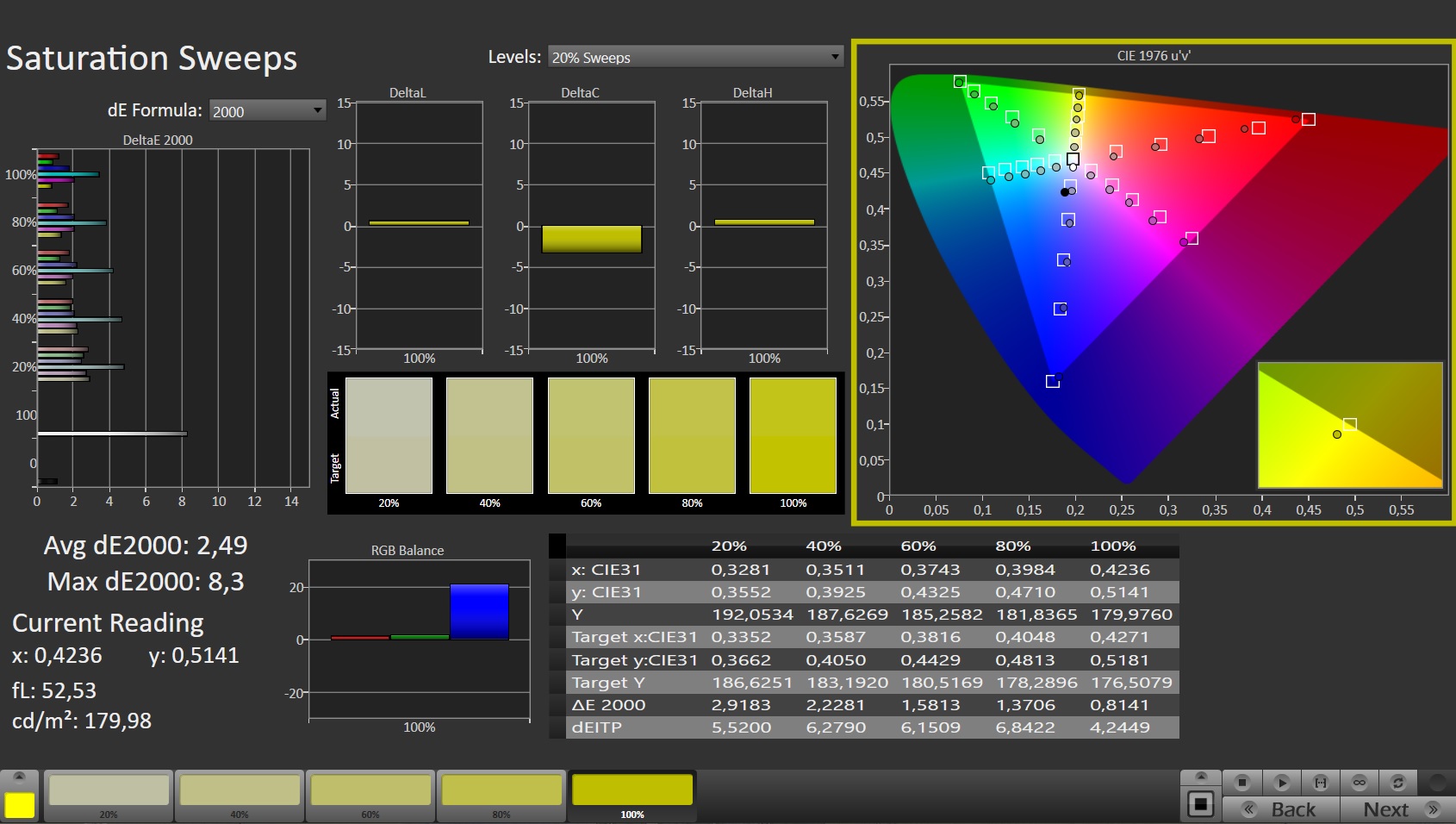Expand the up arrow above meter stop icon

point(1200,777)
